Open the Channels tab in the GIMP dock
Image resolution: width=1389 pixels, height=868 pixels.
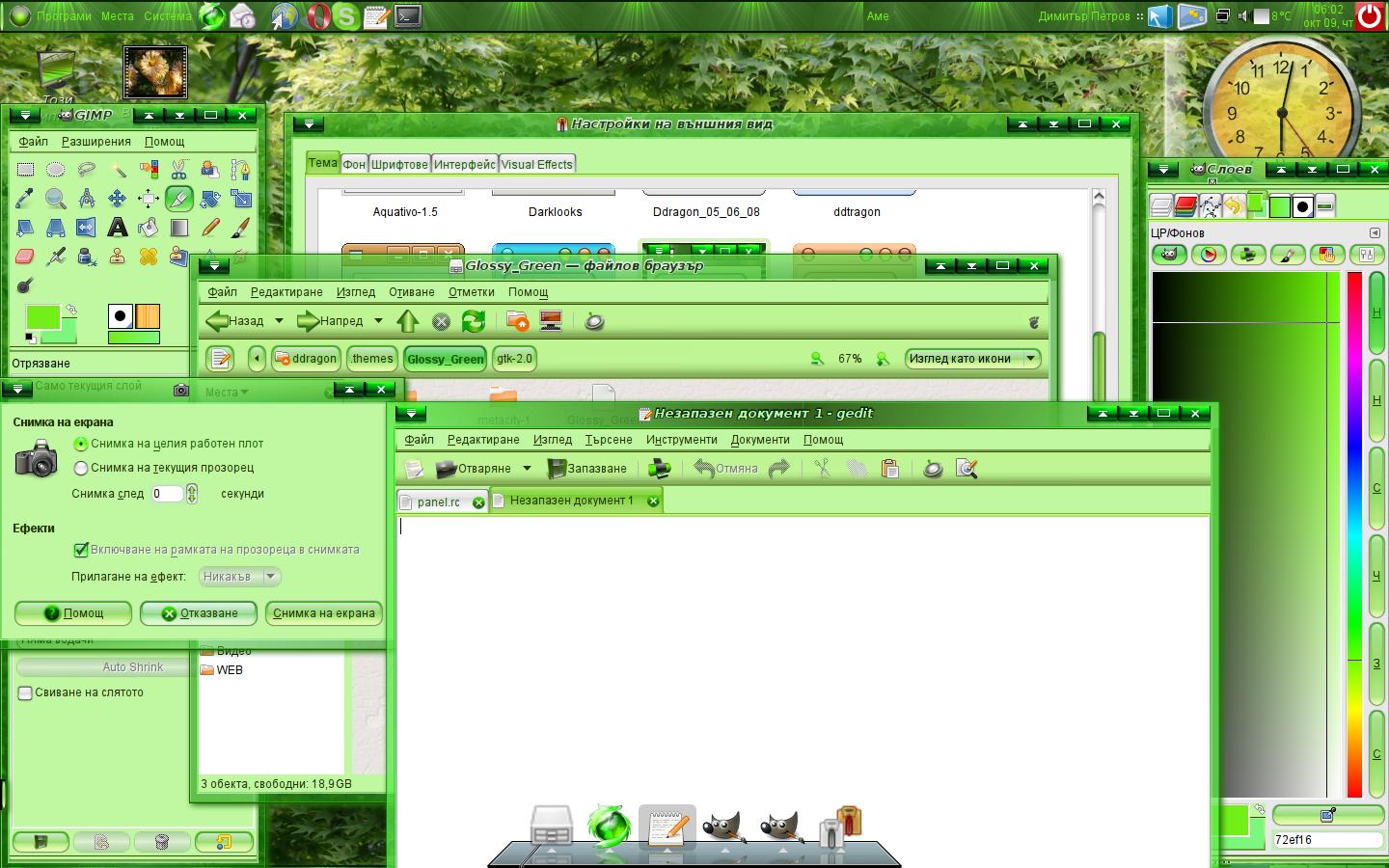pyautogui.click(x=1185, y=205)
